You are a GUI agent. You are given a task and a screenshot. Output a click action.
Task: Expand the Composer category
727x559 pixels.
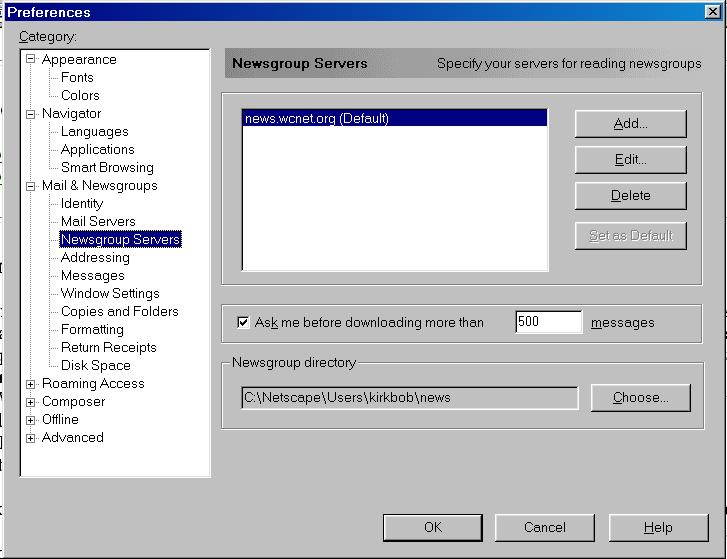pyautogui.click(x=31, y=402)
